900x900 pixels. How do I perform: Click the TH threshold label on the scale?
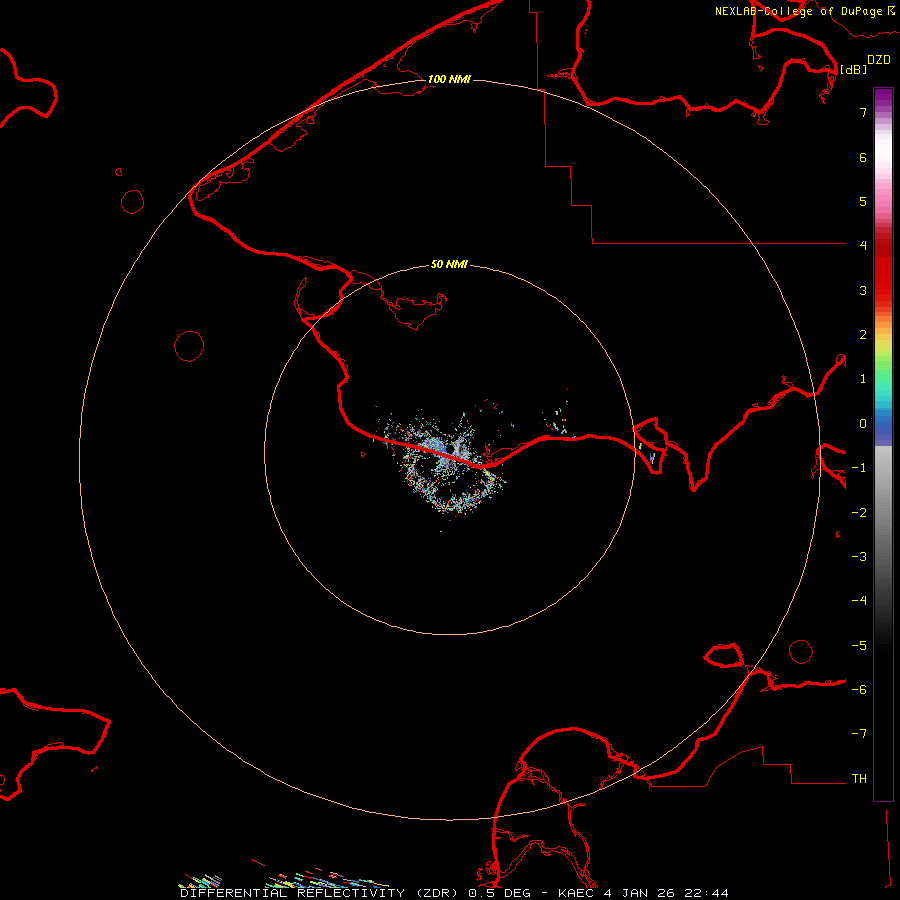click(x=859, y=779)
